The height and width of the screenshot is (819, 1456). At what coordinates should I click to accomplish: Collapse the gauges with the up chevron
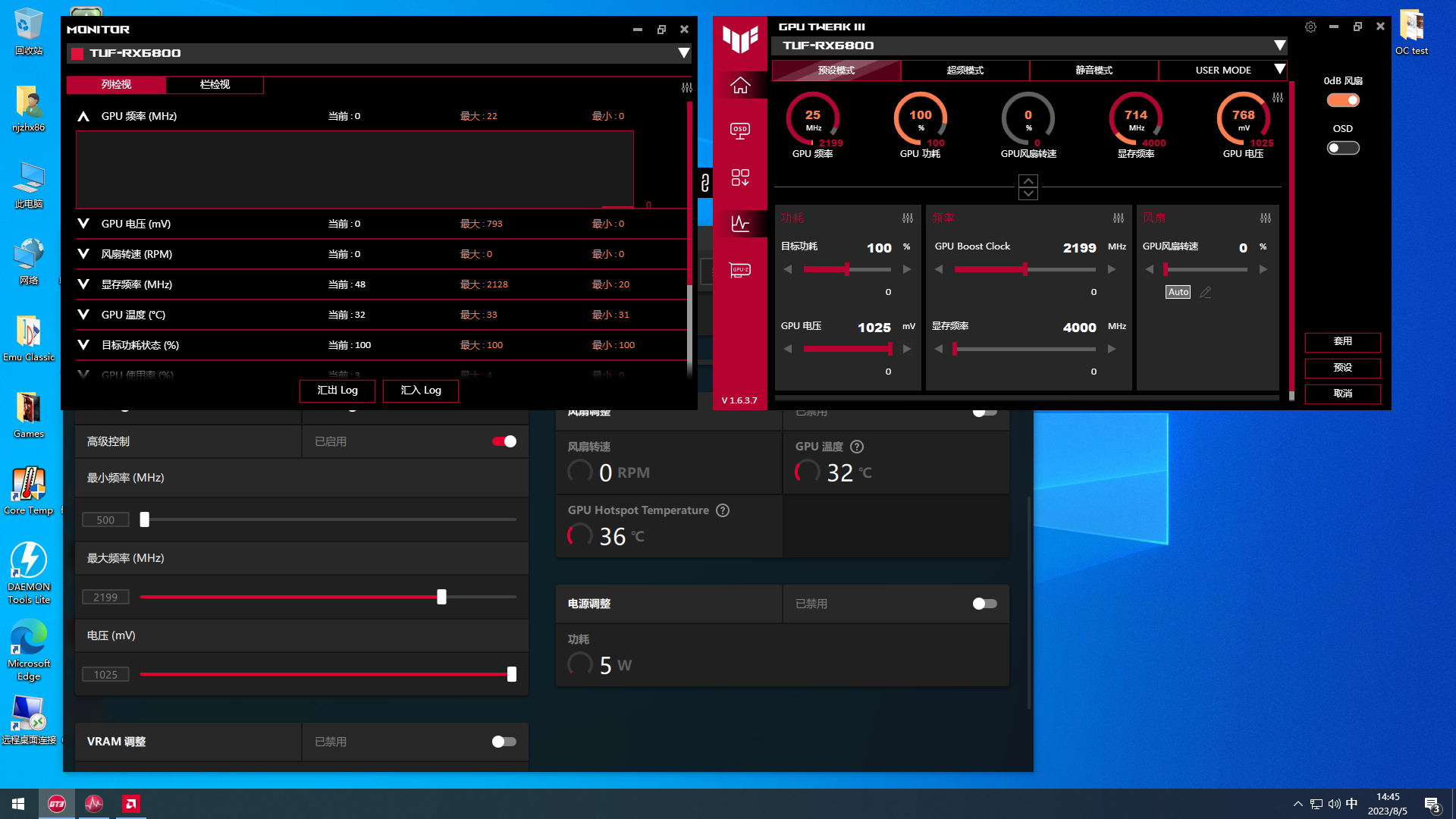click(1028, 181)
